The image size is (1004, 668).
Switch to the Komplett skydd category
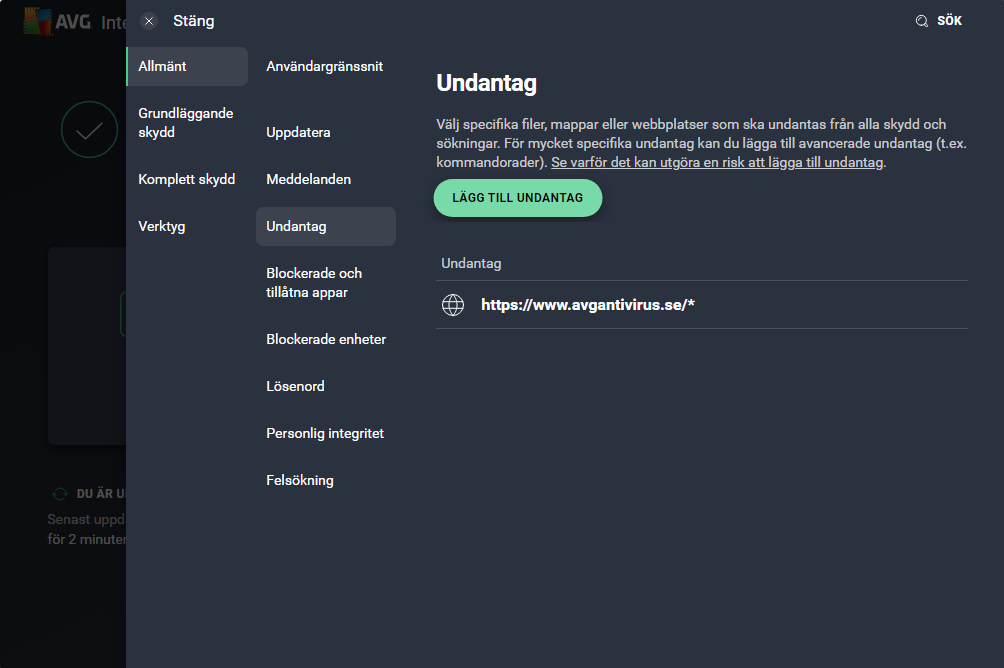(187, 179)
